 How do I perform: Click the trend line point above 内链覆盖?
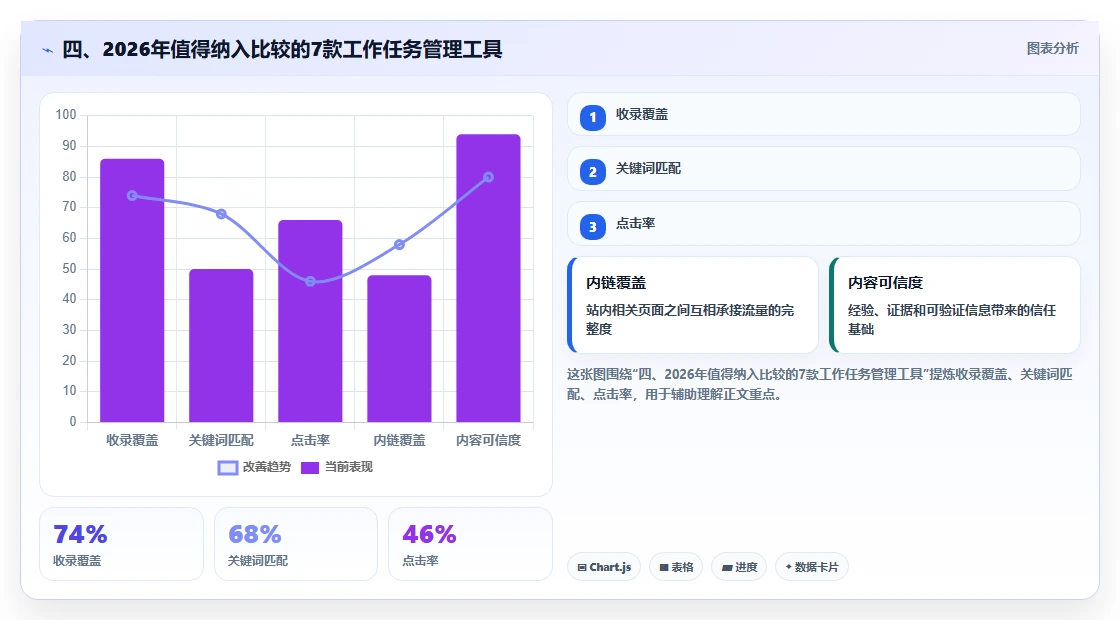pos(399,245)
